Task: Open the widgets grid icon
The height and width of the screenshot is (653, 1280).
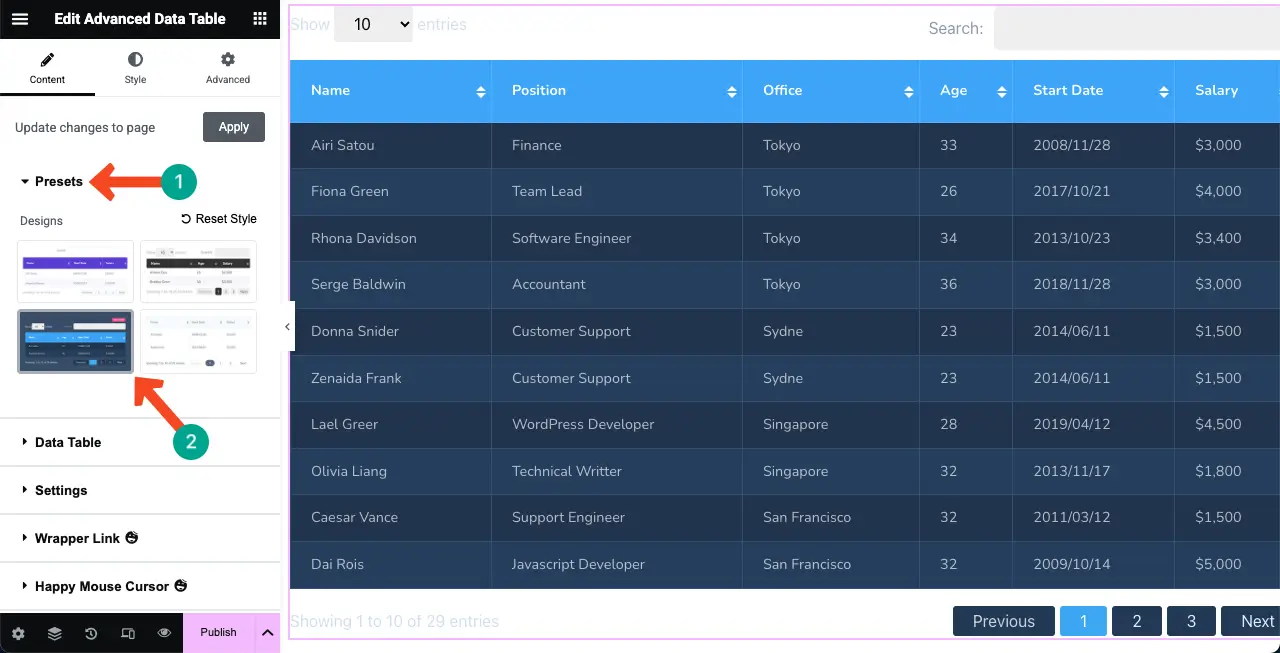Action: click(260, 19)
